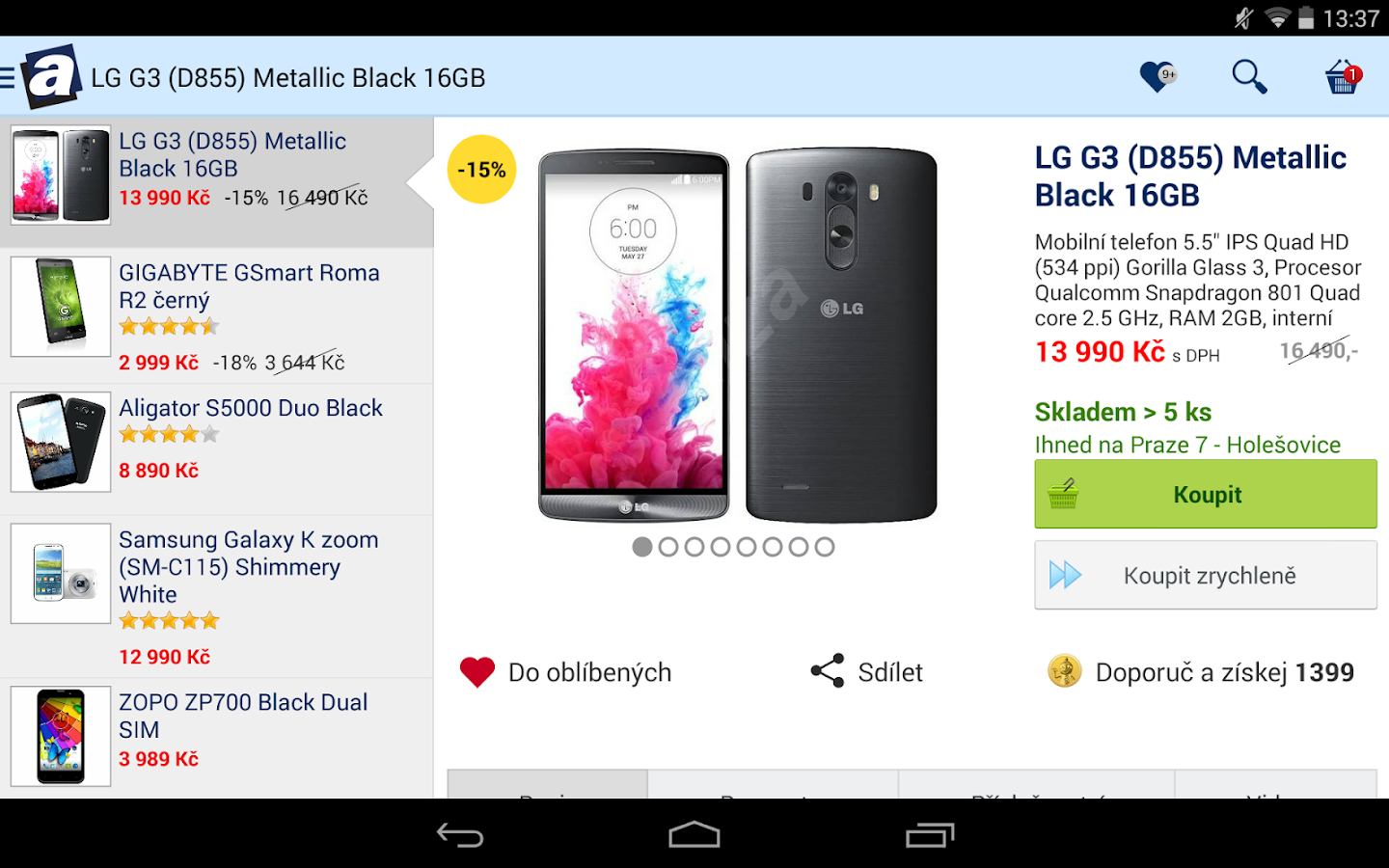Select Samsung Galaxy K zoom thumbnail
Viewport: 1389px width, 868px height.
(61, 573)
